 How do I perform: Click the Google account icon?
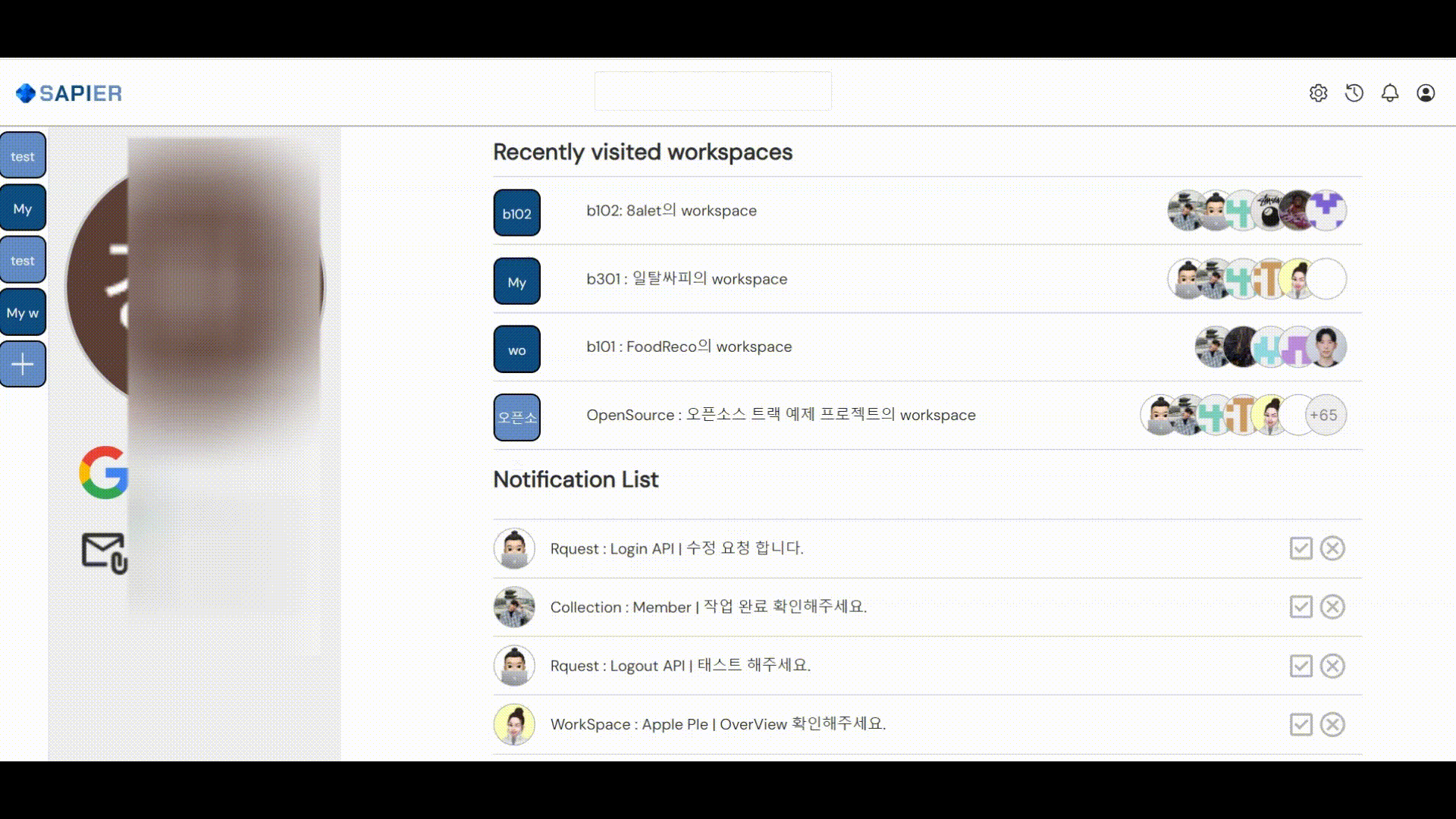[x=104, y=472]
